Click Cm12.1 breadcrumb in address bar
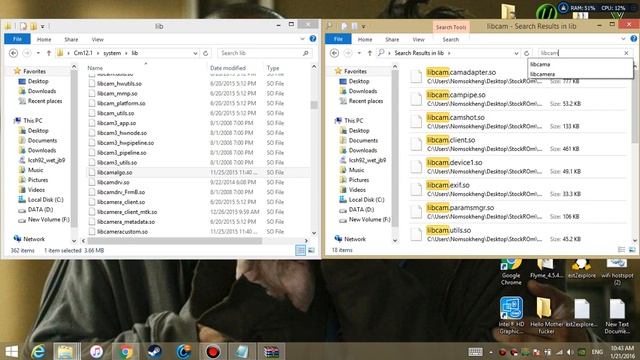Image resolution: width=640 pixels, height=360 pixels. coord(83,53)
